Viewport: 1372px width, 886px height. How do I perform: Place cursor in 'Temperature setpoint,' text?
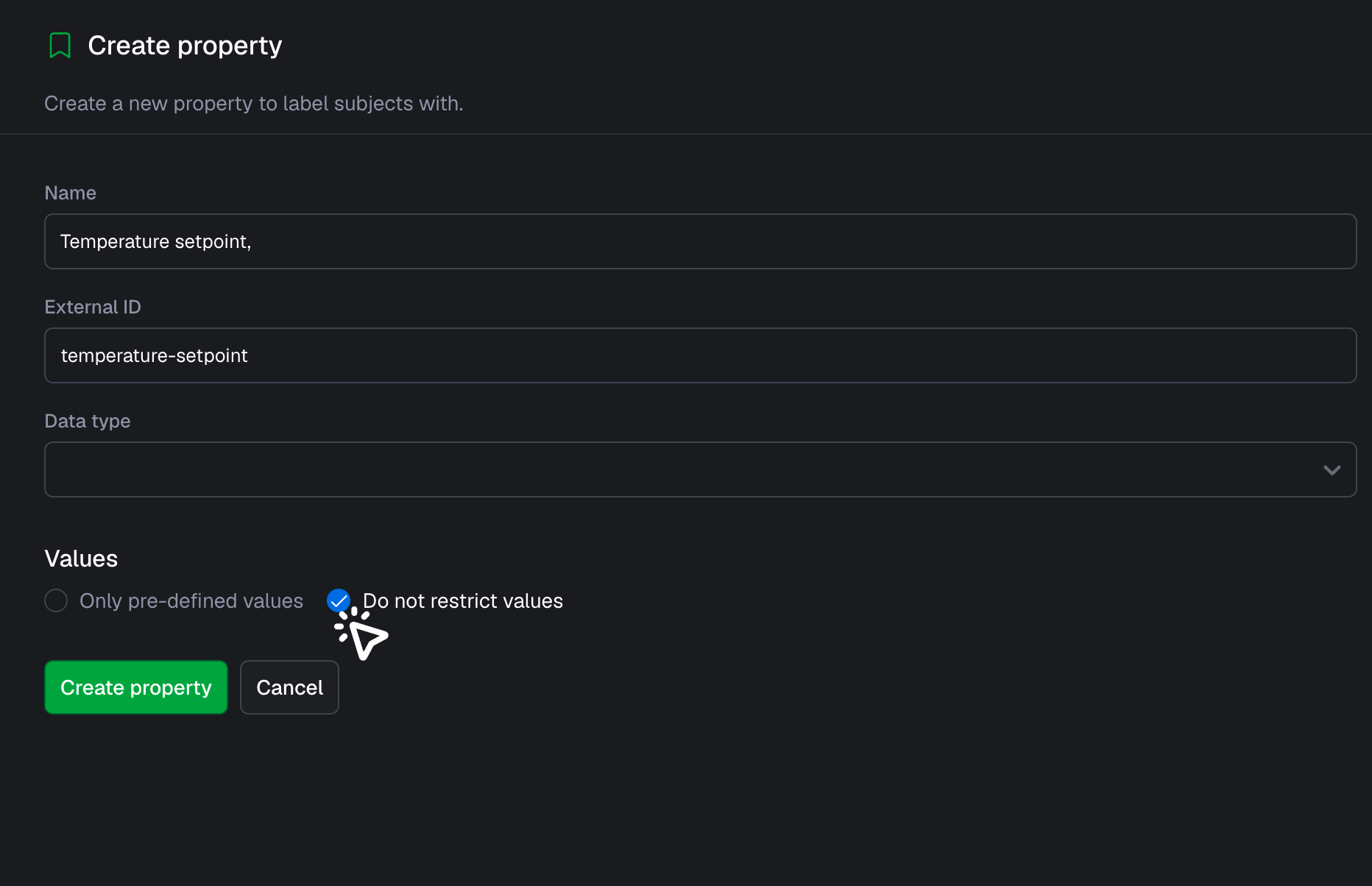(x=156, y=241)
